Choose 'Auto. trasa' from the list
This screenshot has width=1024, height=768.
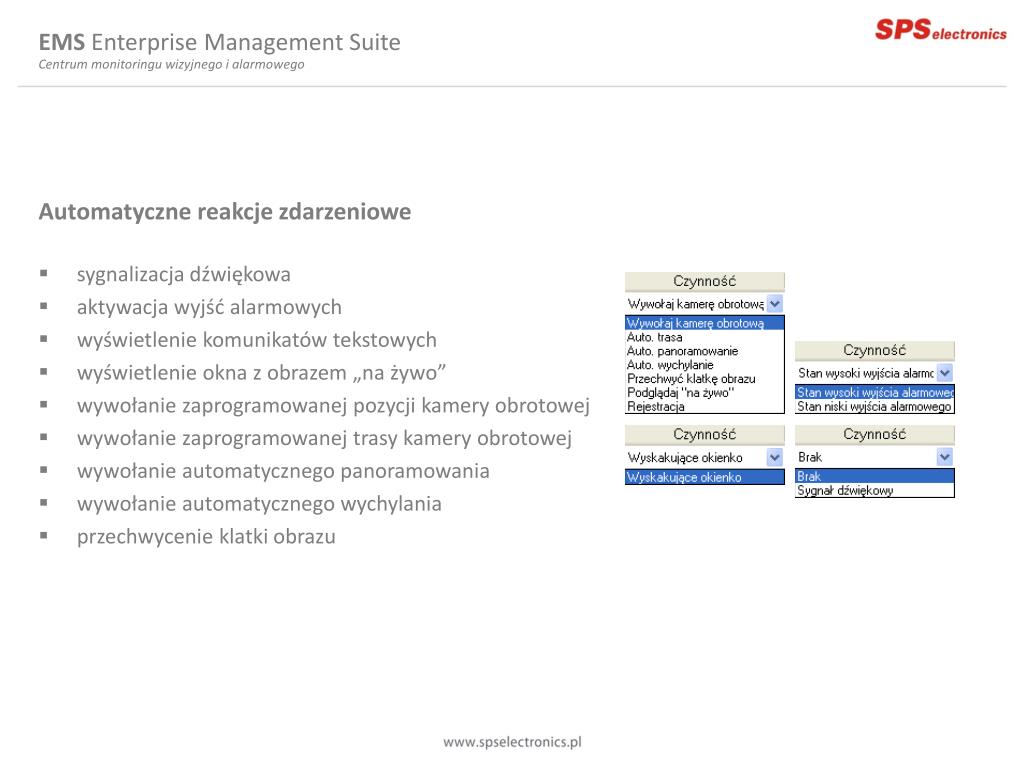point(705,337)
